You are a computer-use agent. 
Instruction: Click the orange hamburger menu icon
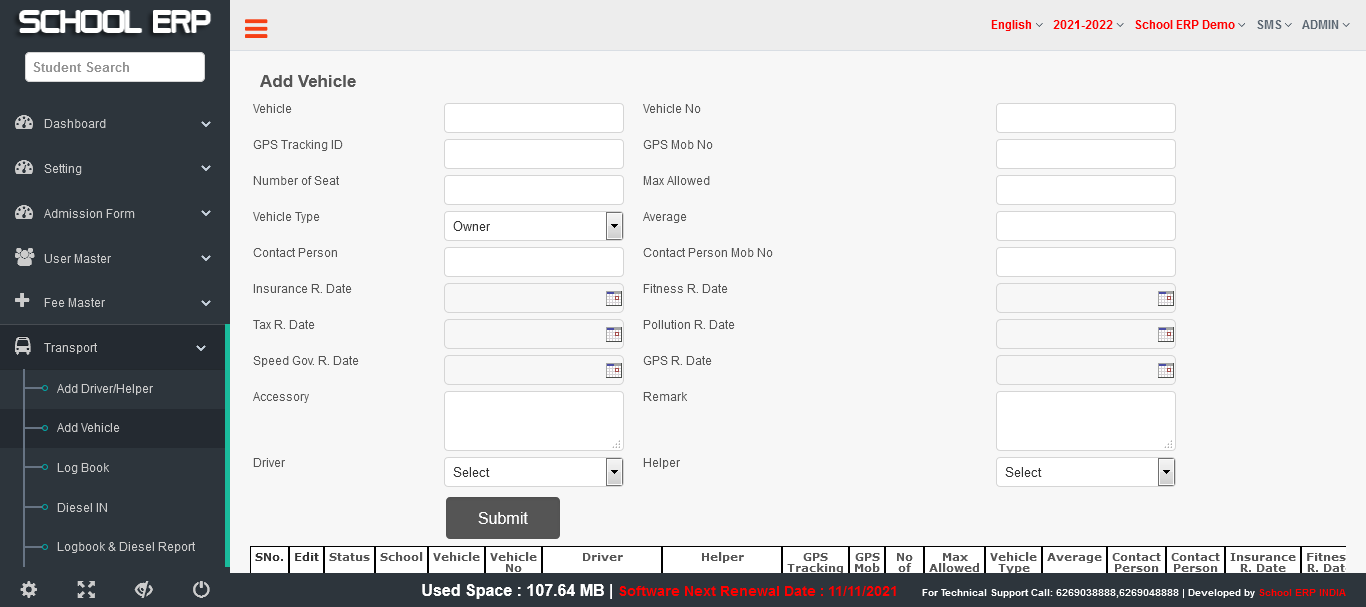[x=256, y=29]
